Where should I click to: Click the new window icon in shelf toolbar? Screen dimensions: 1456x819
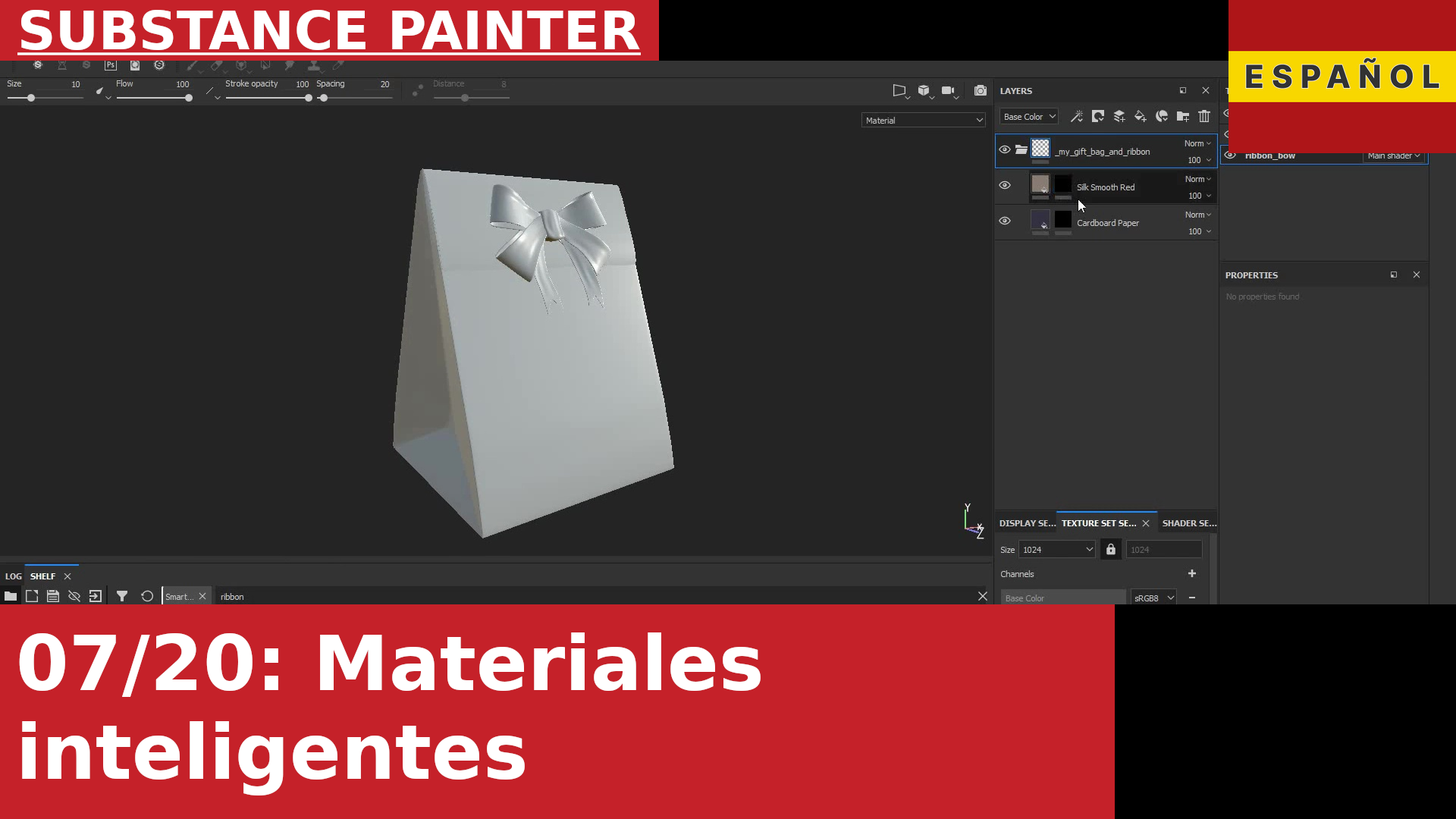point(32,596)
